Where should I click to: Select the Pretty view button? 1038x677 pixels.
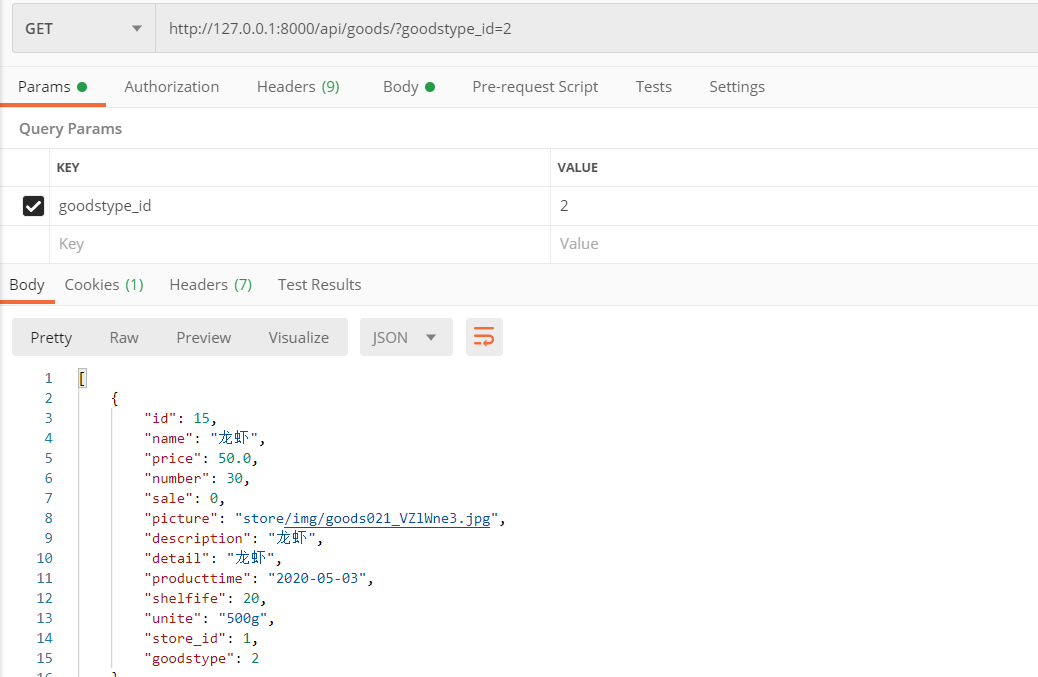point(51,338)
